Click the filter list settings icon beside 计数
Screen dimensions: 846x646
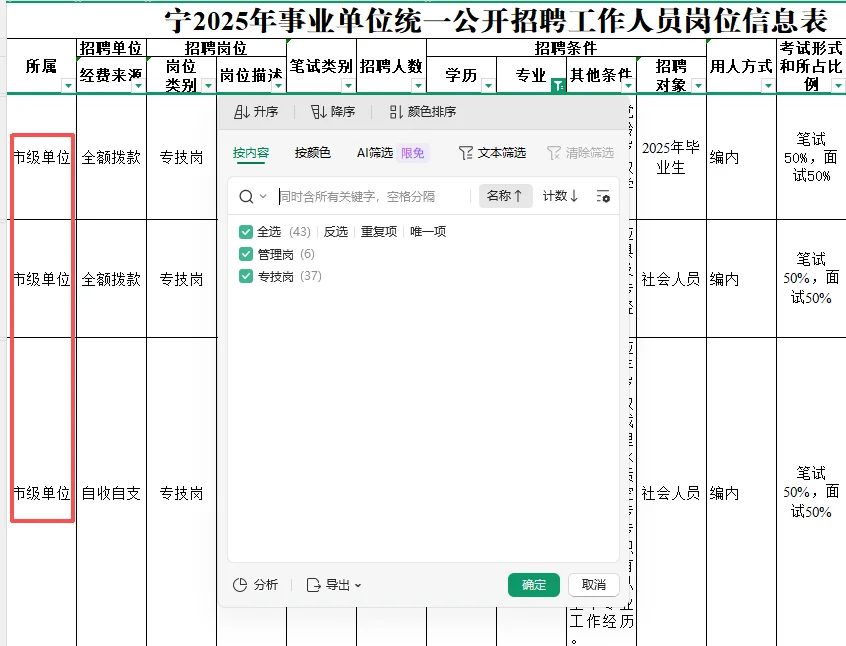[x=604, y=196]
